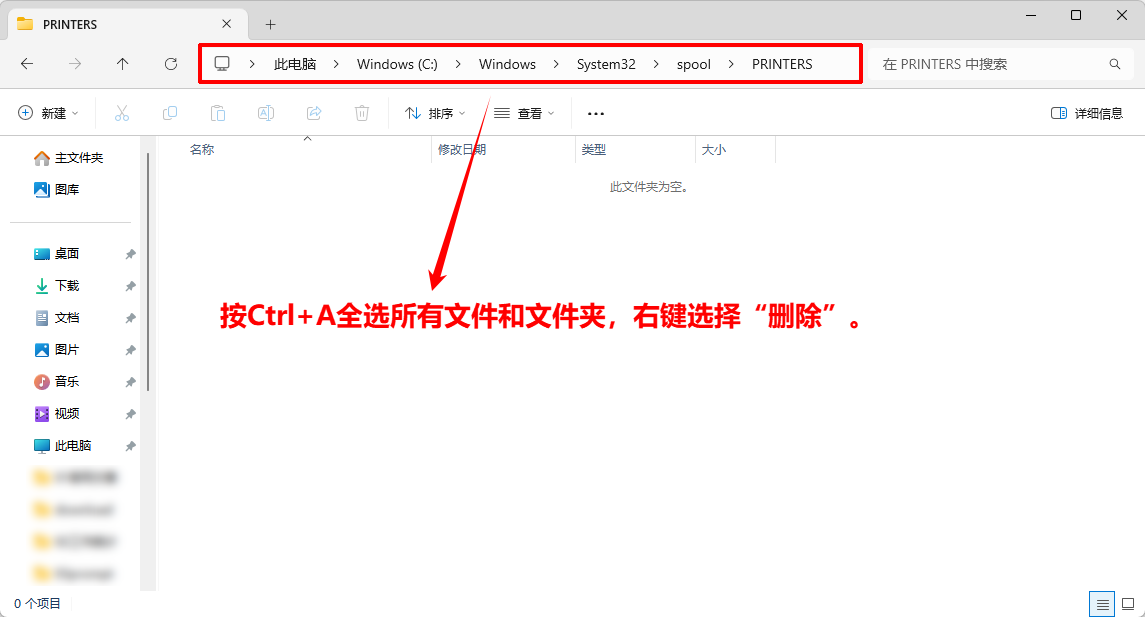Click Windows folder in the address path

[x=508, y=64]
